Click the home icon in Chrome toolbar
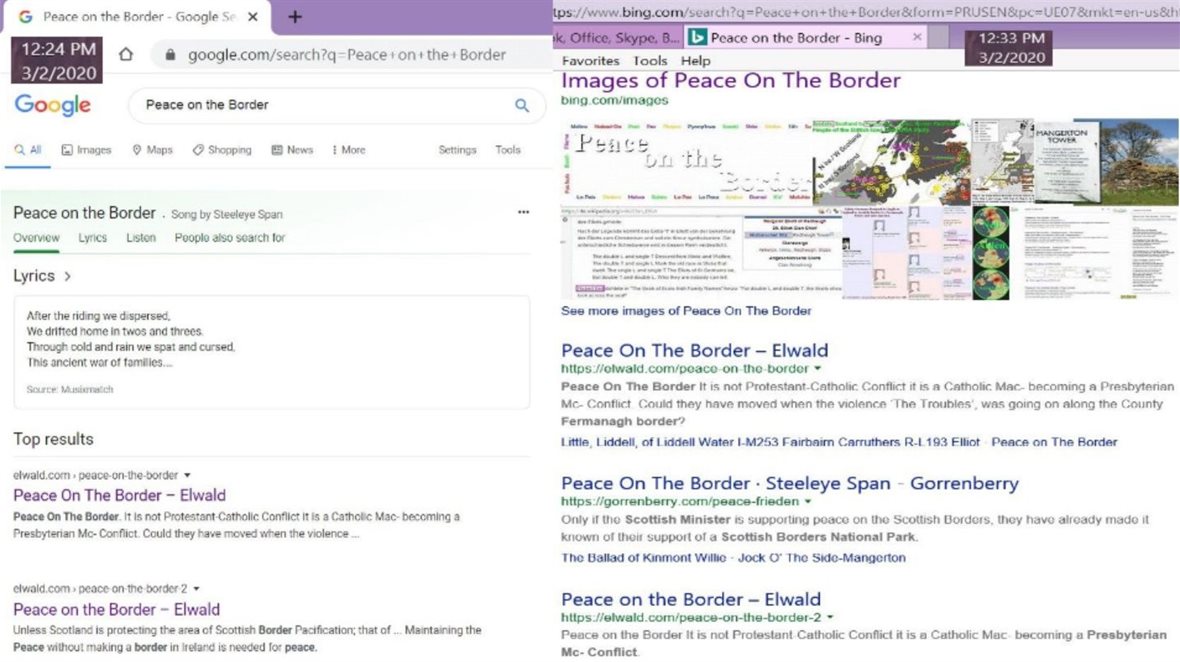 click(x=126, y=55)
